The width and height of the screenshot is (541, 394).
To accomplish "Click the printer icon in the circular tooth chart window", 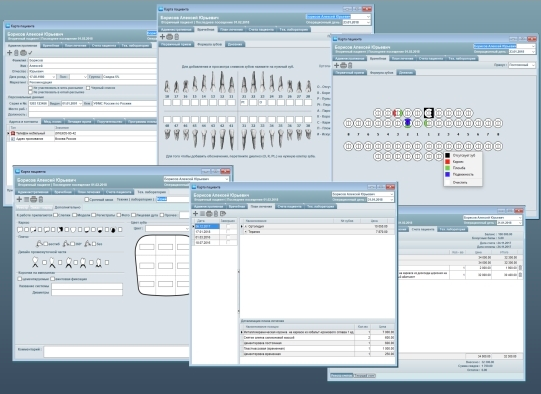I will tap(343, 65).
